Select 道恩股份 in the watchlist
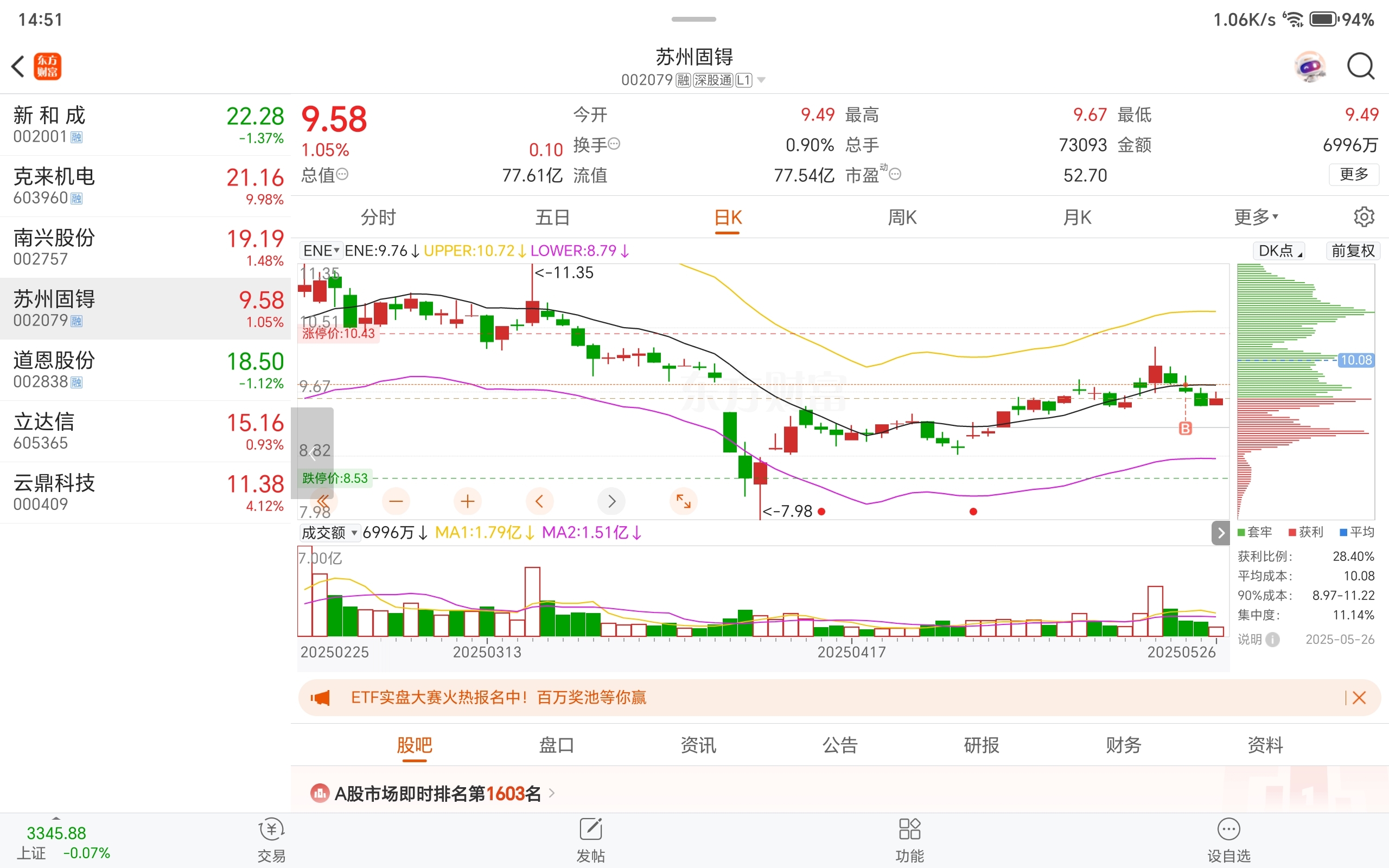1389x868 pixels. coord(145,371)
